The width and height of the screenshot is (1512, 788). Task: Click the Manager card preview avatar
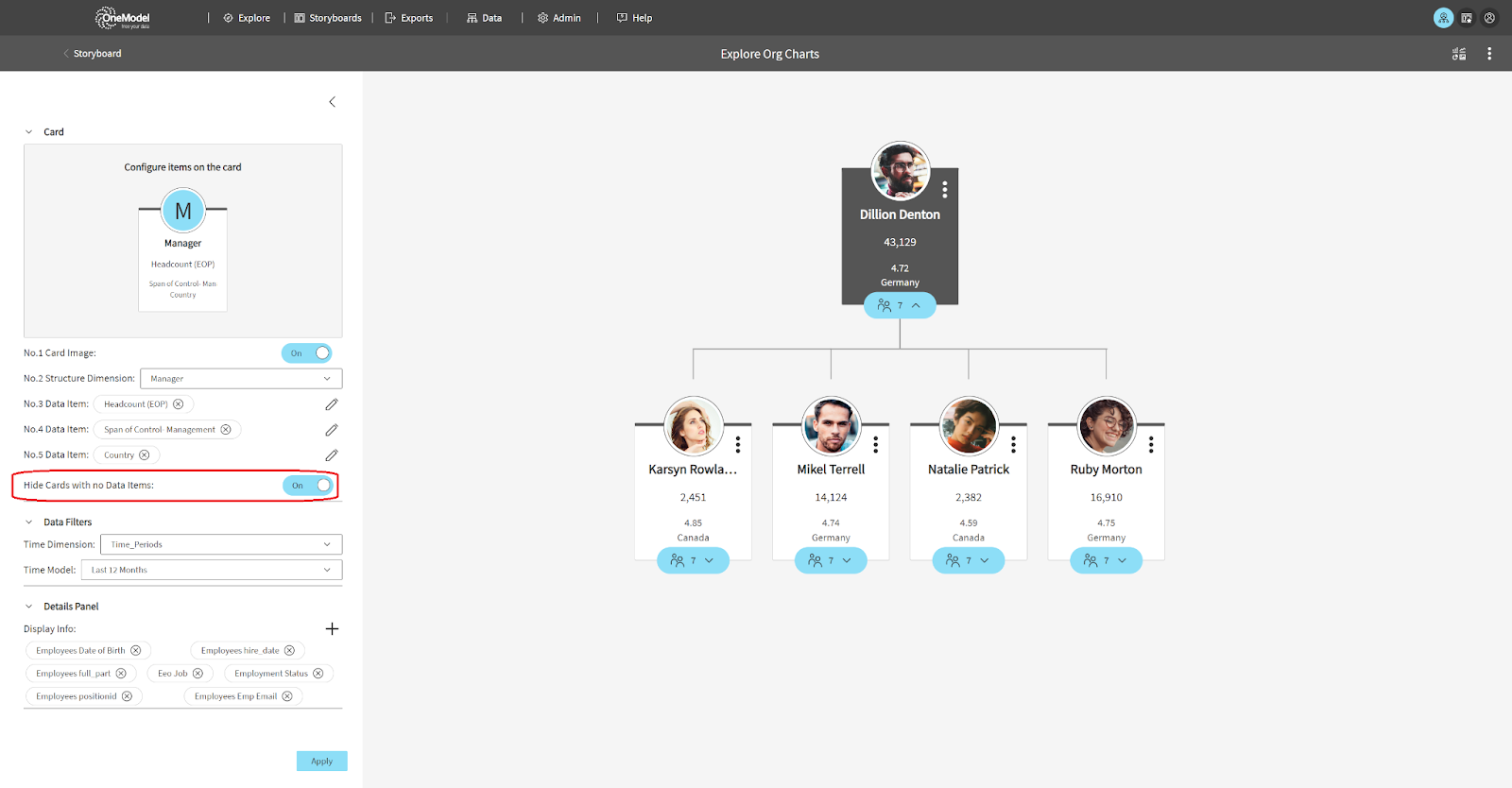183,211
